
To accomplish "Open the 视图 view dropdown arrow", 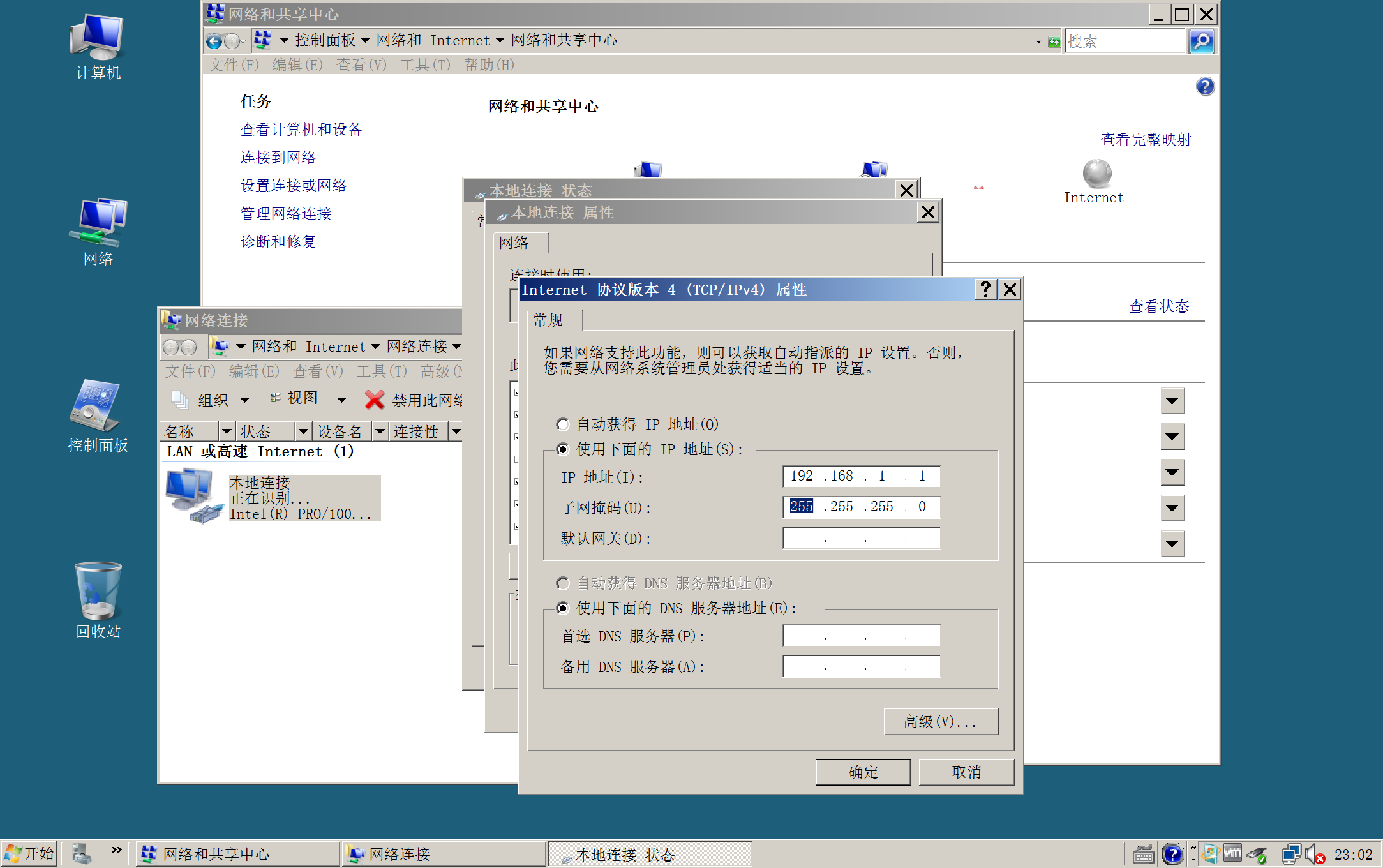I will (341, 400).
